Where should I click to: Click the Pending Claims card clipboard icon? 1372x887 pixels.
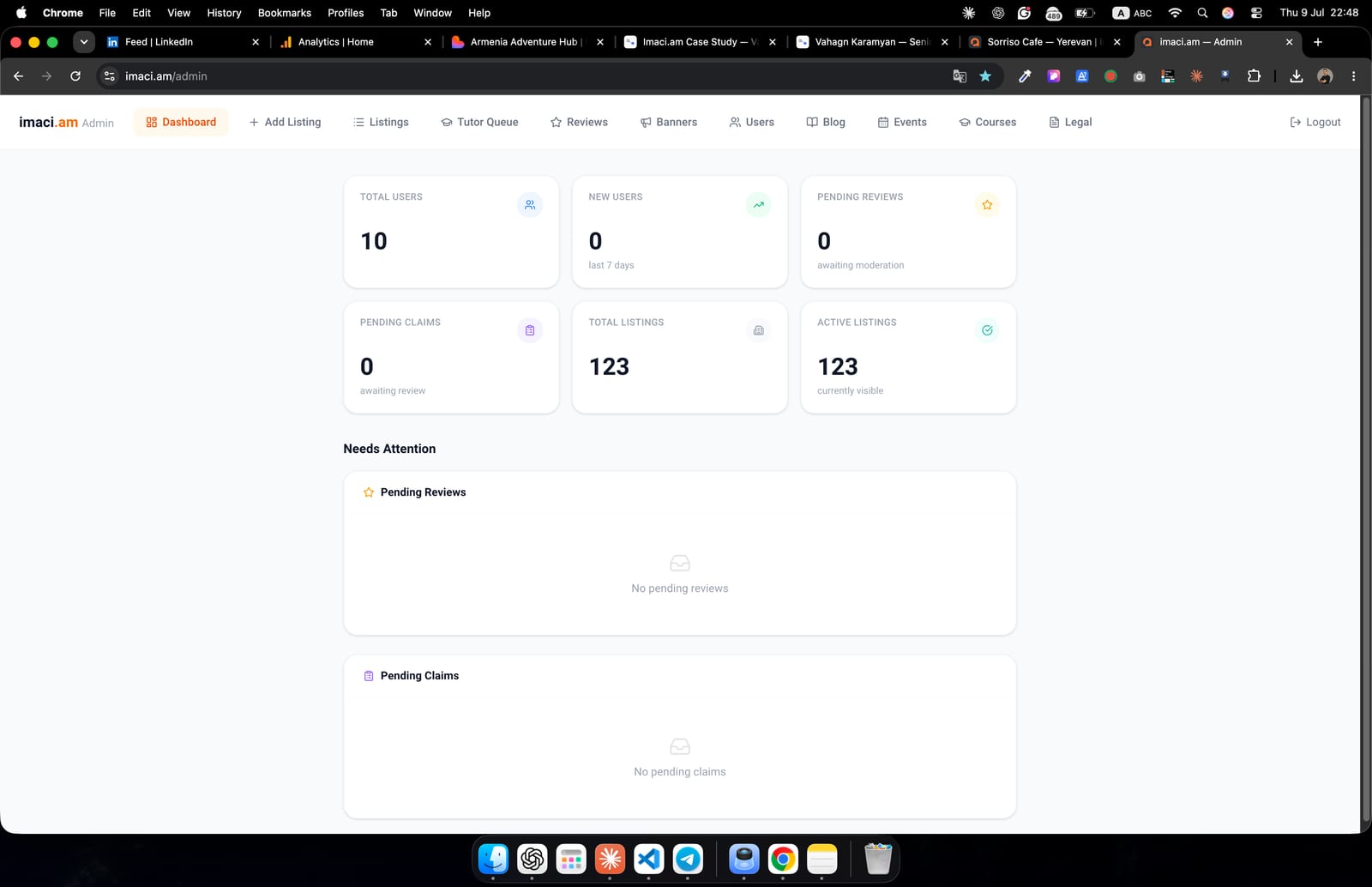530,330
